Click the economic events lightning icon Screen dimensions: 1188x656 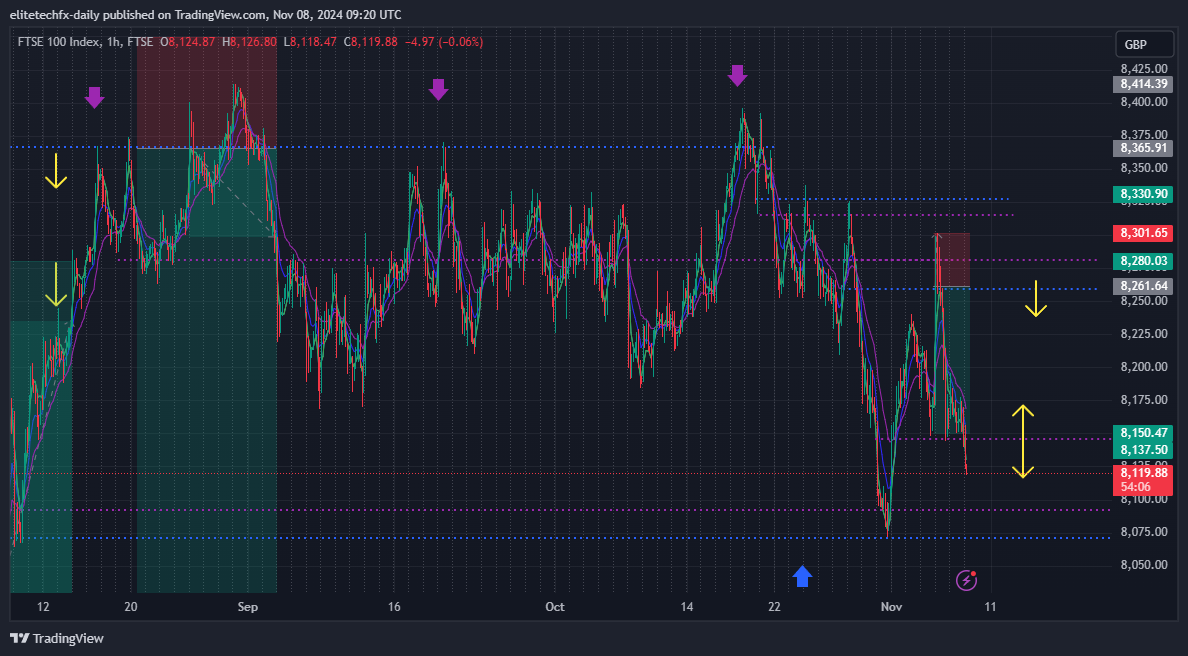(966, 580)
